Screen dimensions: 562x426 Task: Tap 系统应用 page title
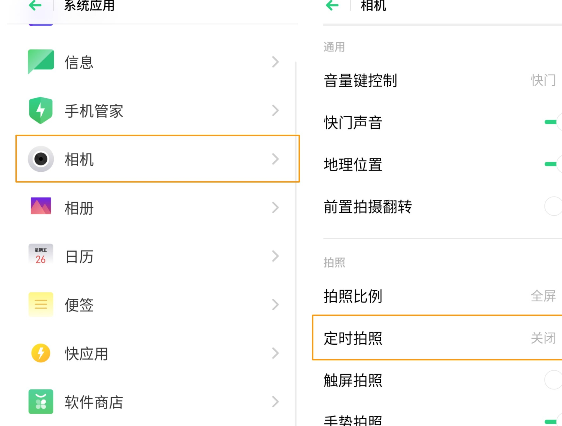click(x=89, y=5)
